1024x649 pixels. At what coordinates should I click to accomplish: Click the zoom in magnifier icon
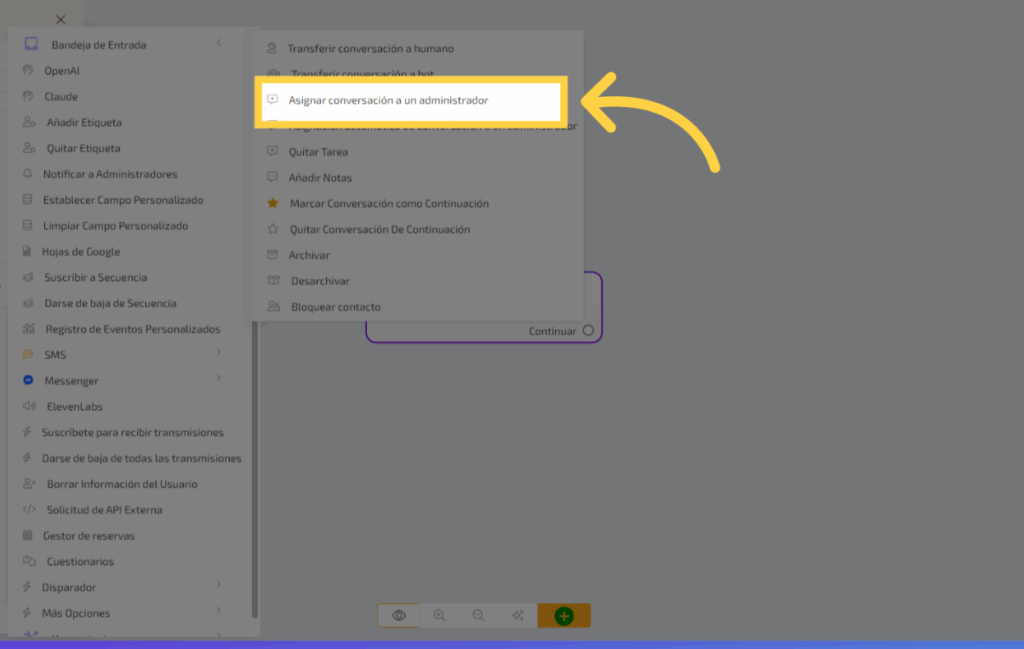(439, 616)
